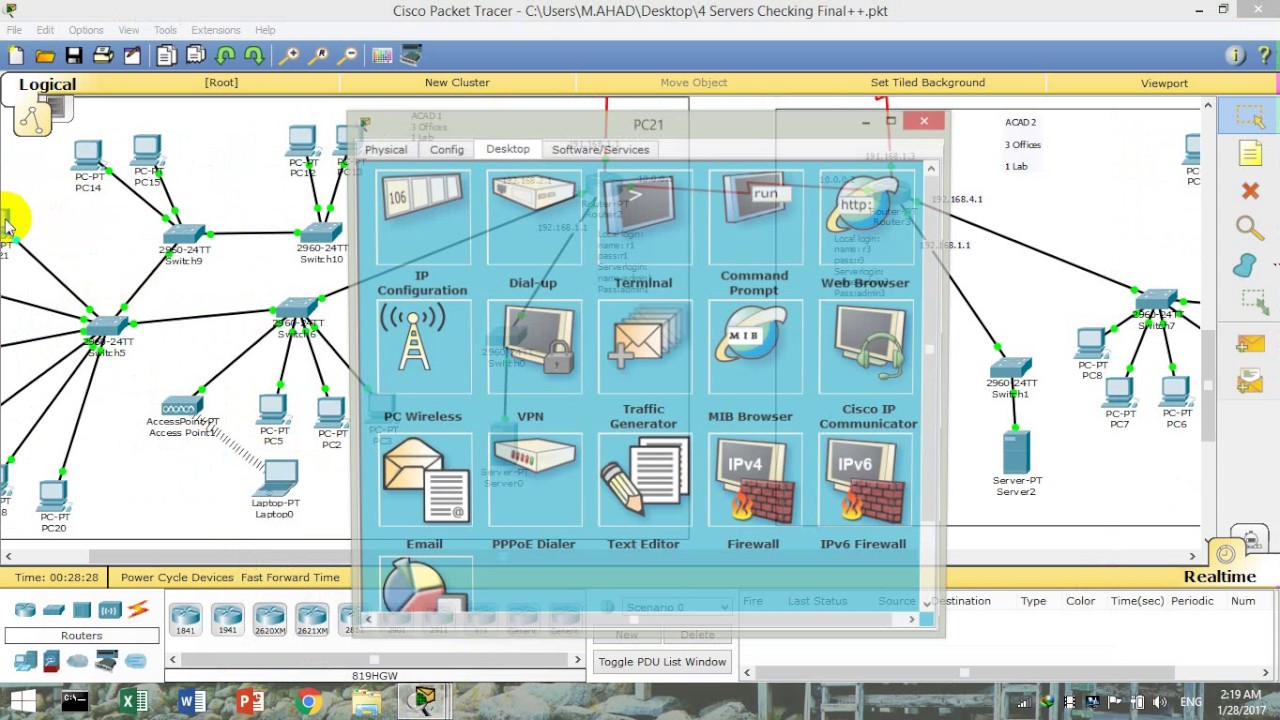Open the Extensions menu

click(x=216, y=30)
